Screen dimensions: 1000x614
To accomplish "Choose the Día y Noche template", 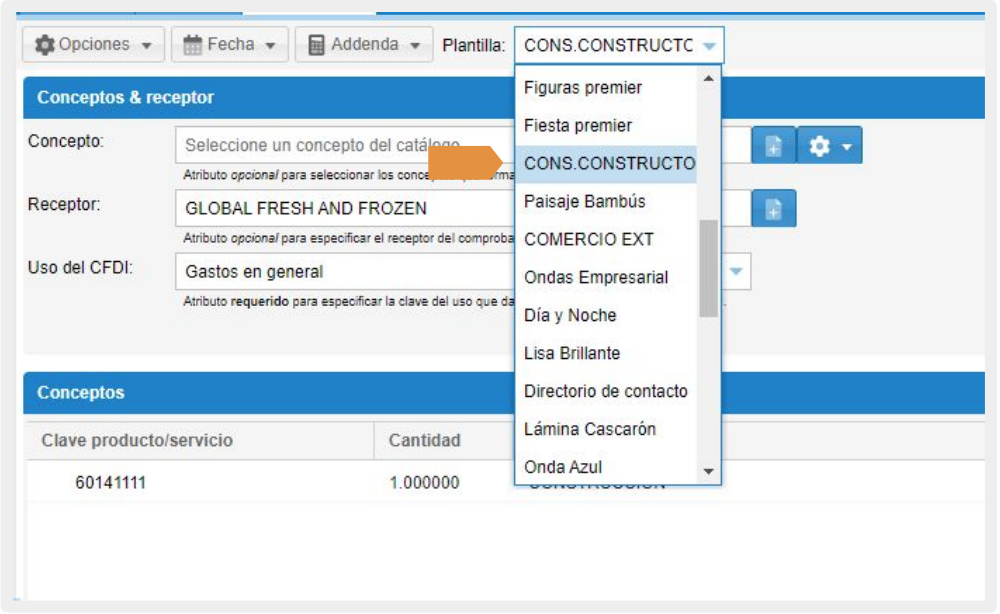I will point(570,316).
